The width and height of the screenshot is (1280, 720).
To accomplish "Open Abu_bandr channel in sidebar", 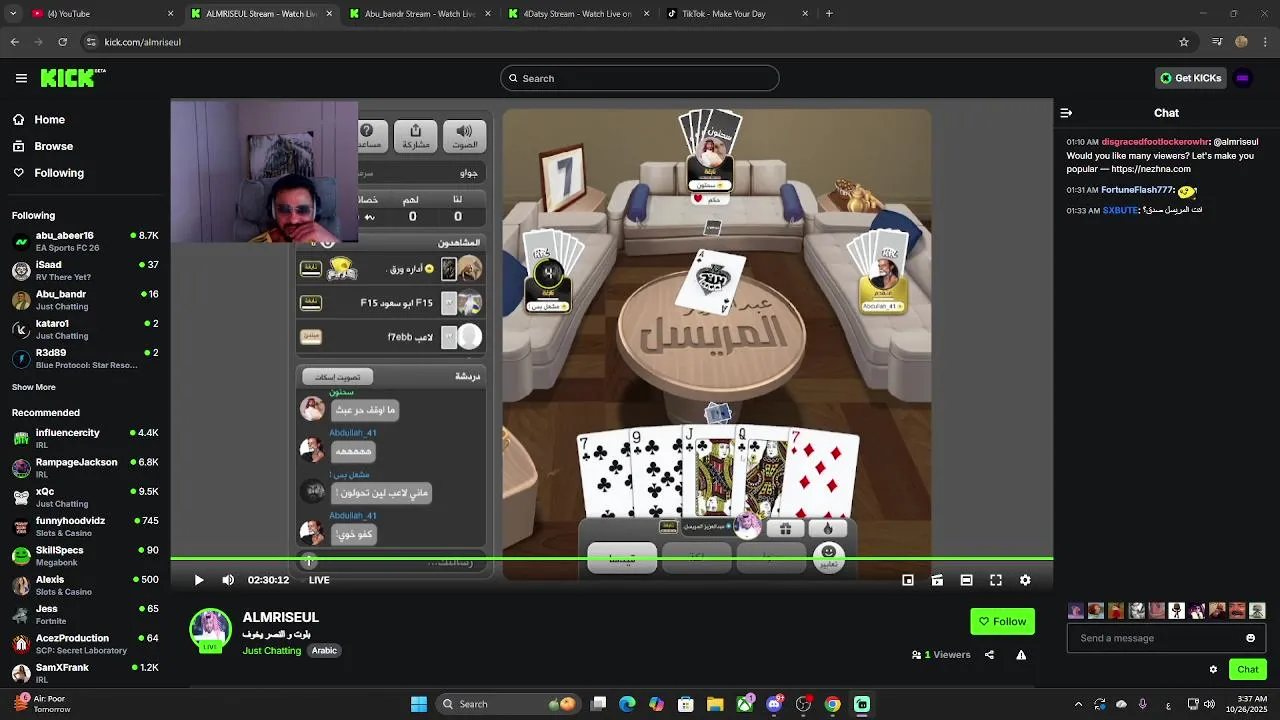I will pyautogui.click(x=85, y=300).
